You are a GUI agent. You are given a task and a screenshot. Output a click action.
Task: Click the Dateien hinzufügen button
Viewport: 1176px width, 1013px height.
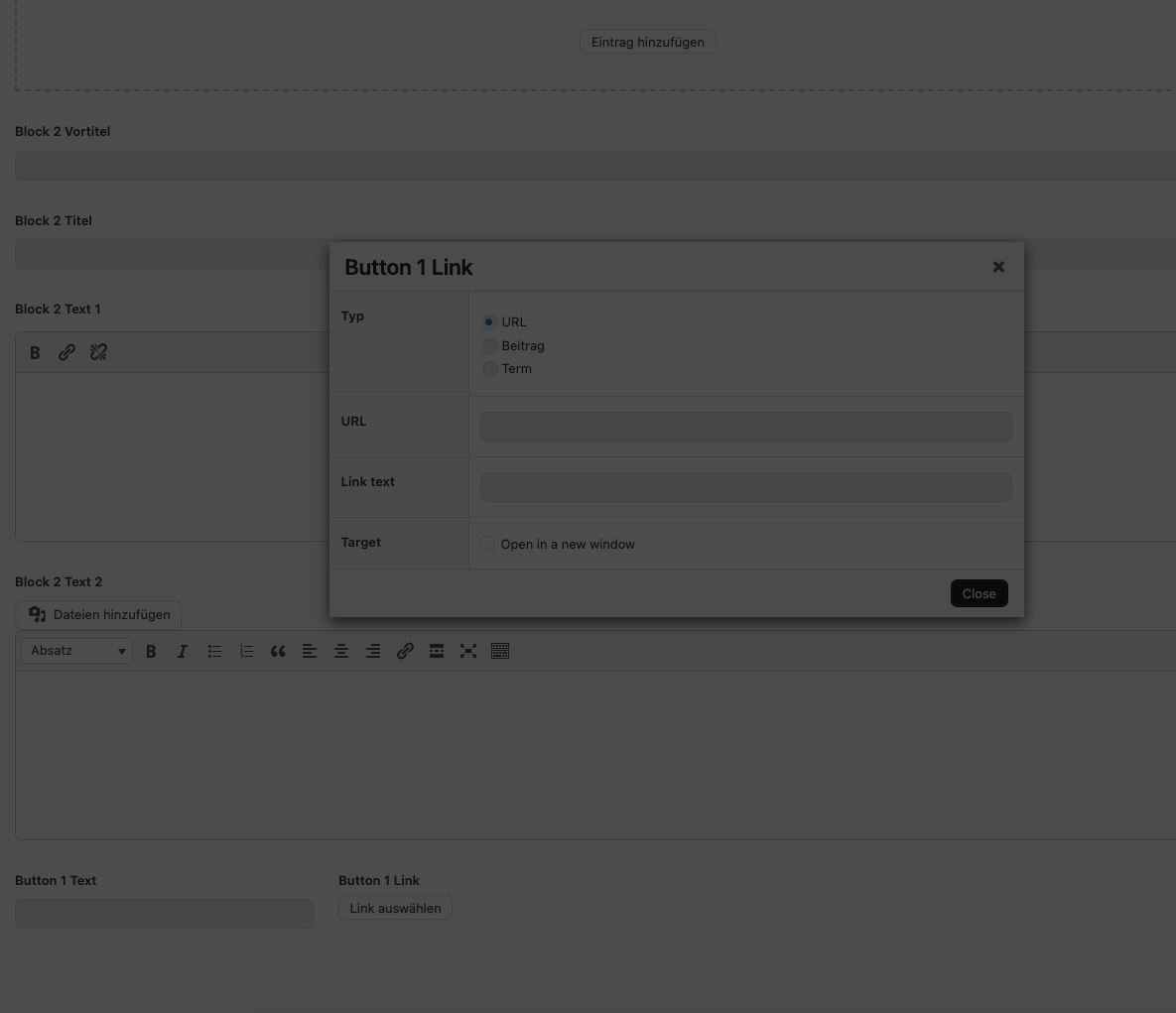tap(98, 614)
